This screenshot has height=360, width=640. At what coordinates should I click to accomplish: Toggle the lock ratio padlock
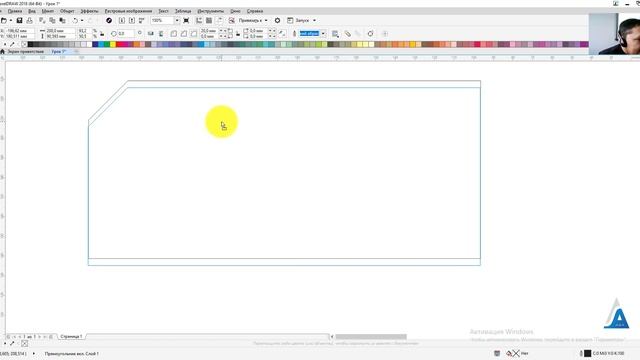[102, 33]
